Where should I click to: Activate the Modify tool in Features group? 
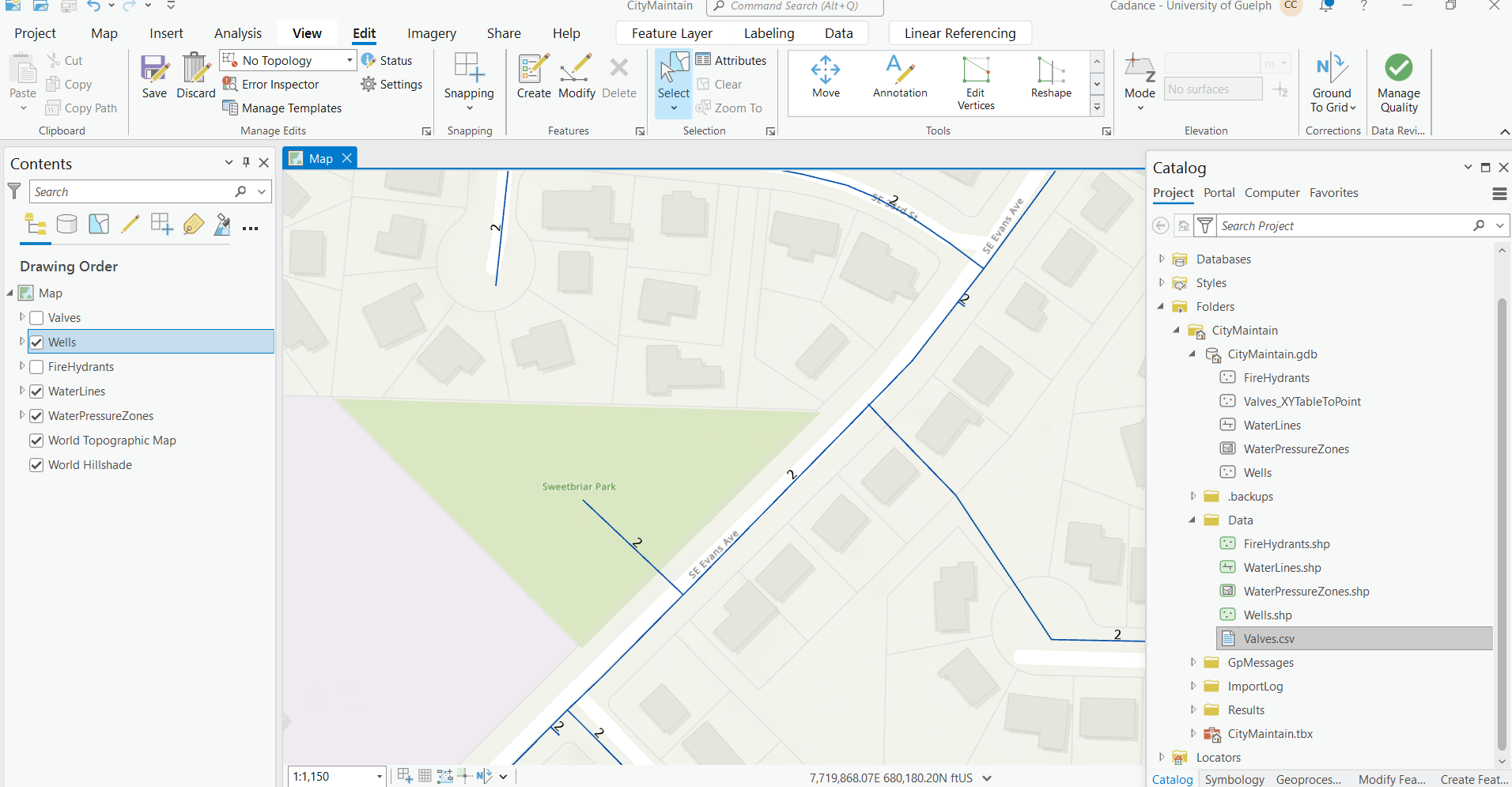(576, 79)
